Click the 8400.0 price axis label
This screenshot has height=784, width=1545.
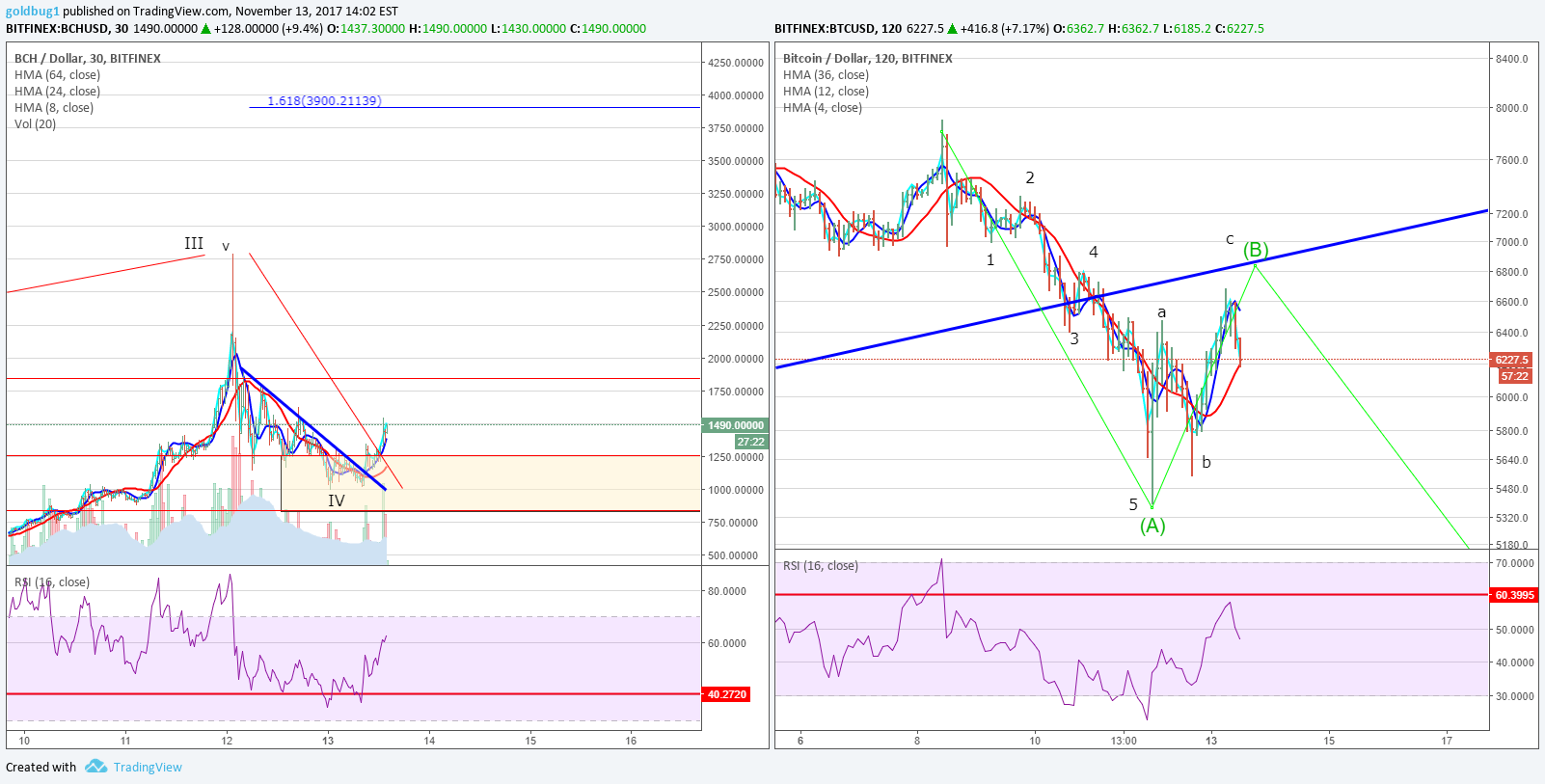point(1512,59)
